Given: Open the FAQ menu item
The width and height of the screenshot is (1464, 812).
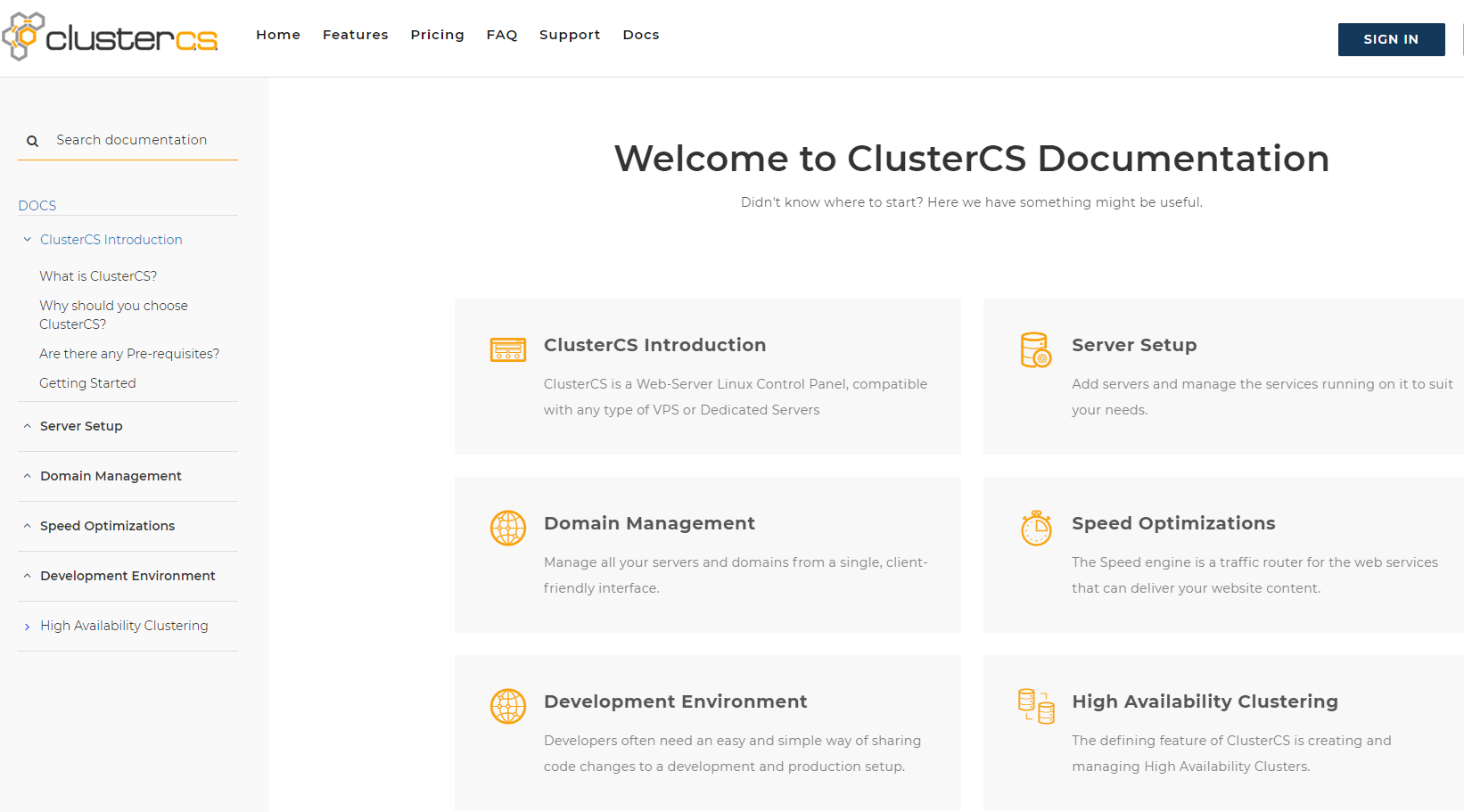Looking at the screenshot, I should 502,35.
